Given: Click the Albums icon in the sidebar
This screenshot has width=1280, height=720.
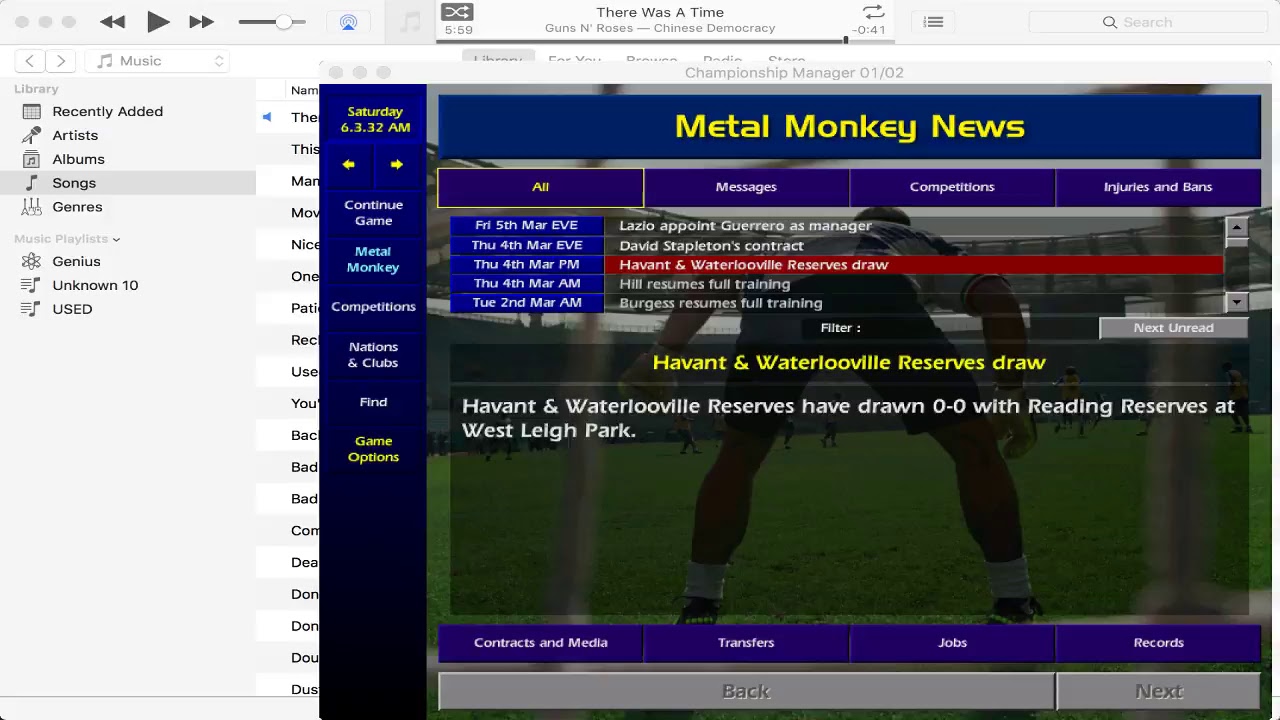Looking at the screenshot, I should coord(32,159).
